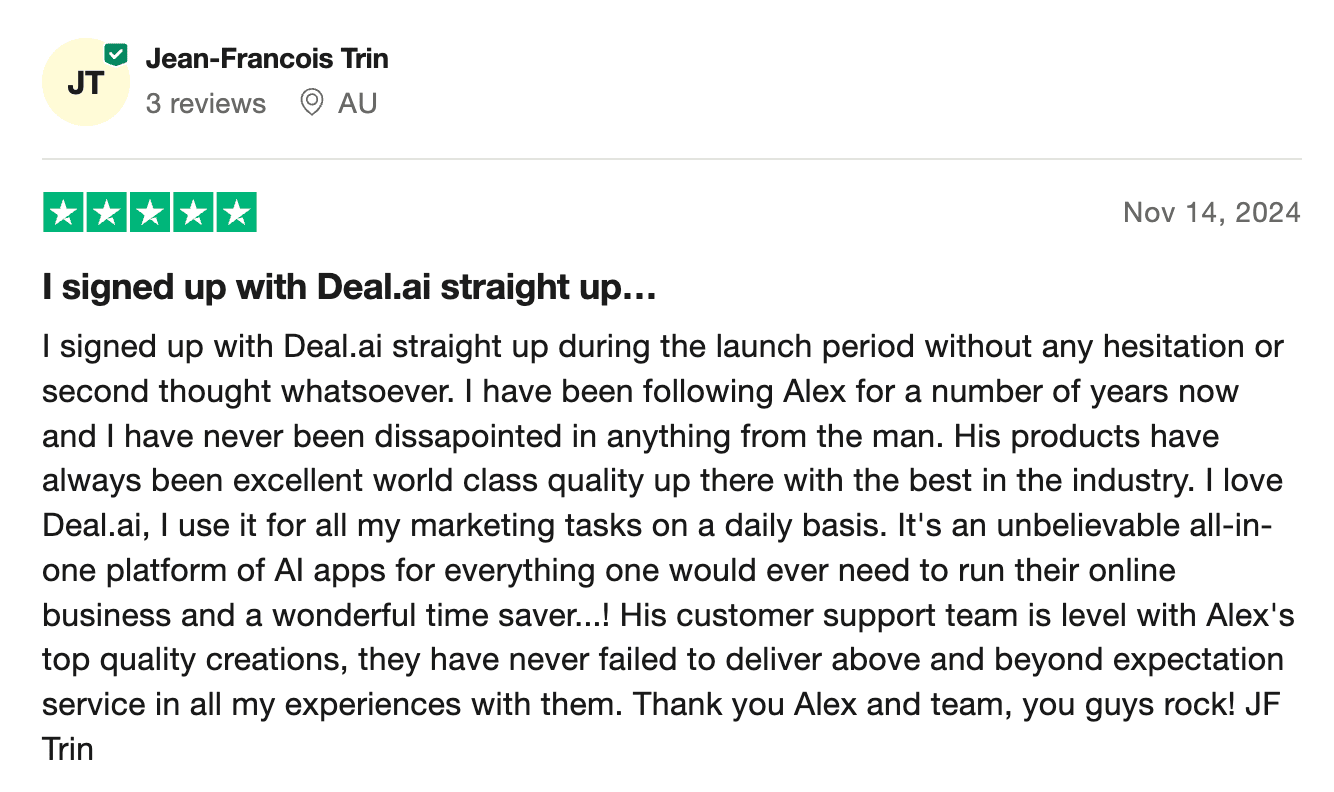The height and width of the screenshot is (792, 1334).
Task: Click the fifth green rating star
Action: point(236,213)
